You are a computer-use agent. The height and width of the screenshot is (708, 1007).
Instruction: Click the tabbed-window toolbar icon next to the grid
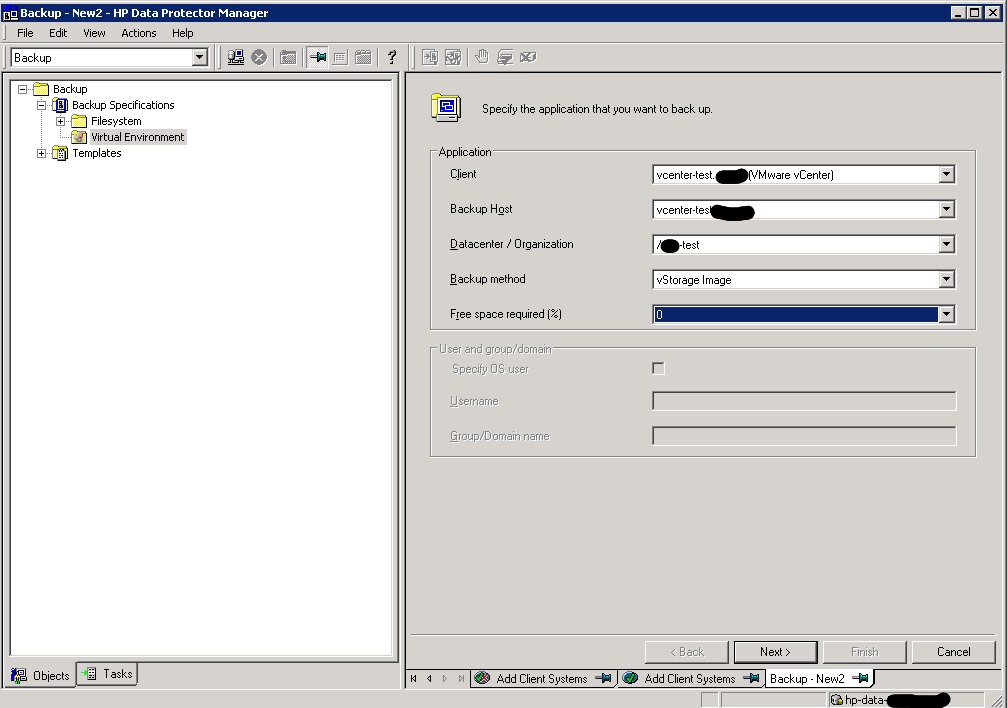(x=363, y=58)
